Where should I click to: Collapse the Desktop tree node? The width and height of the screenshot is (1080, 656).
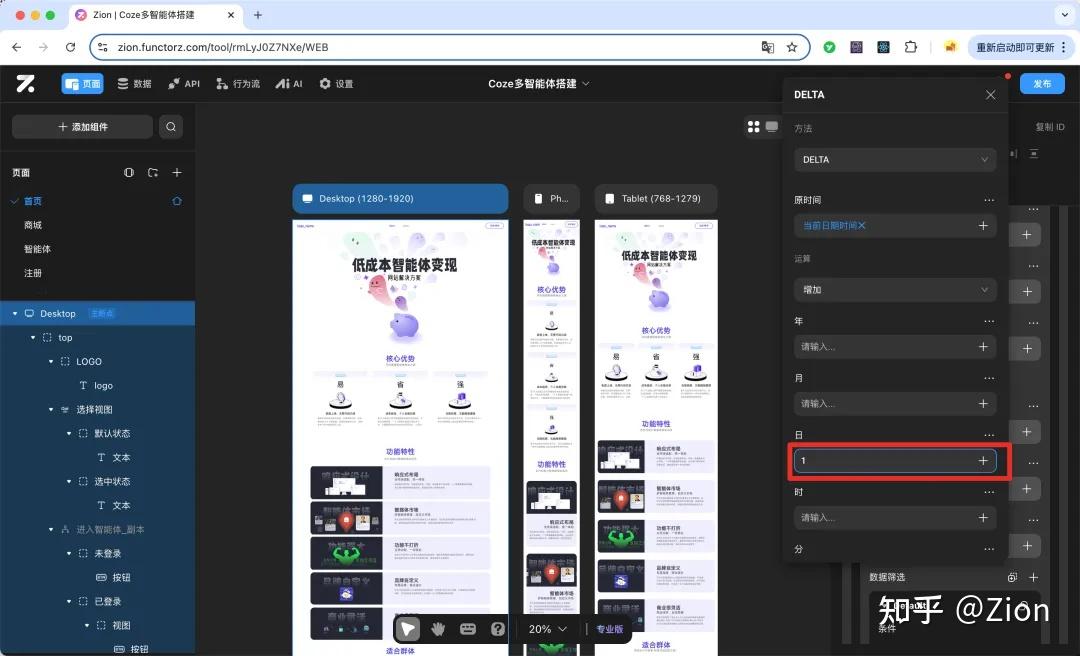[15, 314]
